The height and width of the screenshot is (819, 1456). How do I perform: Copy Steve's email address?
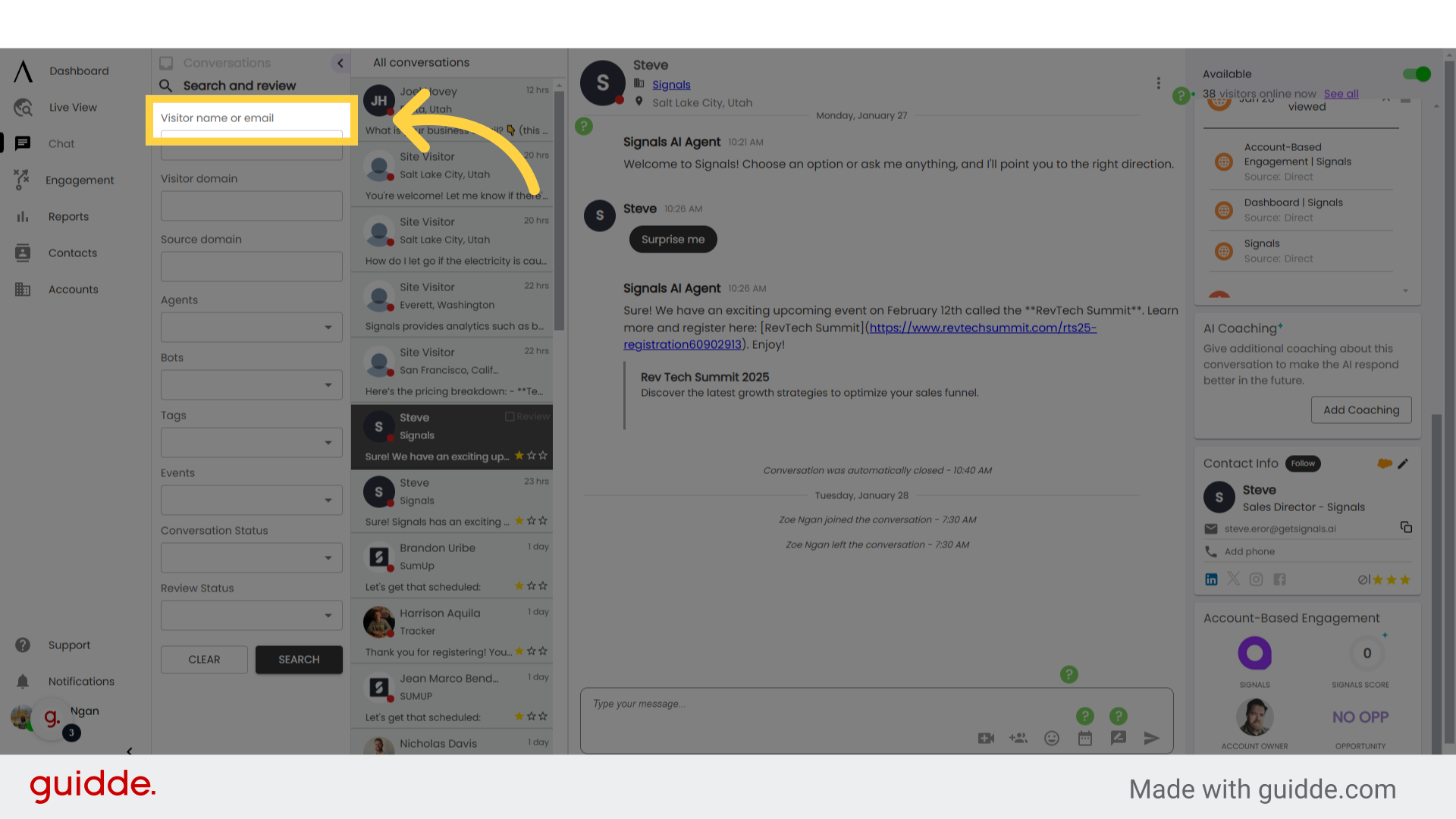(x=1406, y=527)
